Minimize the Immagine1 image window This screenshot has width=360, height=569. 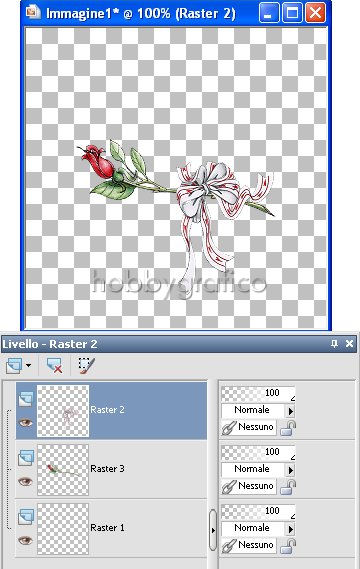[269, 13]
